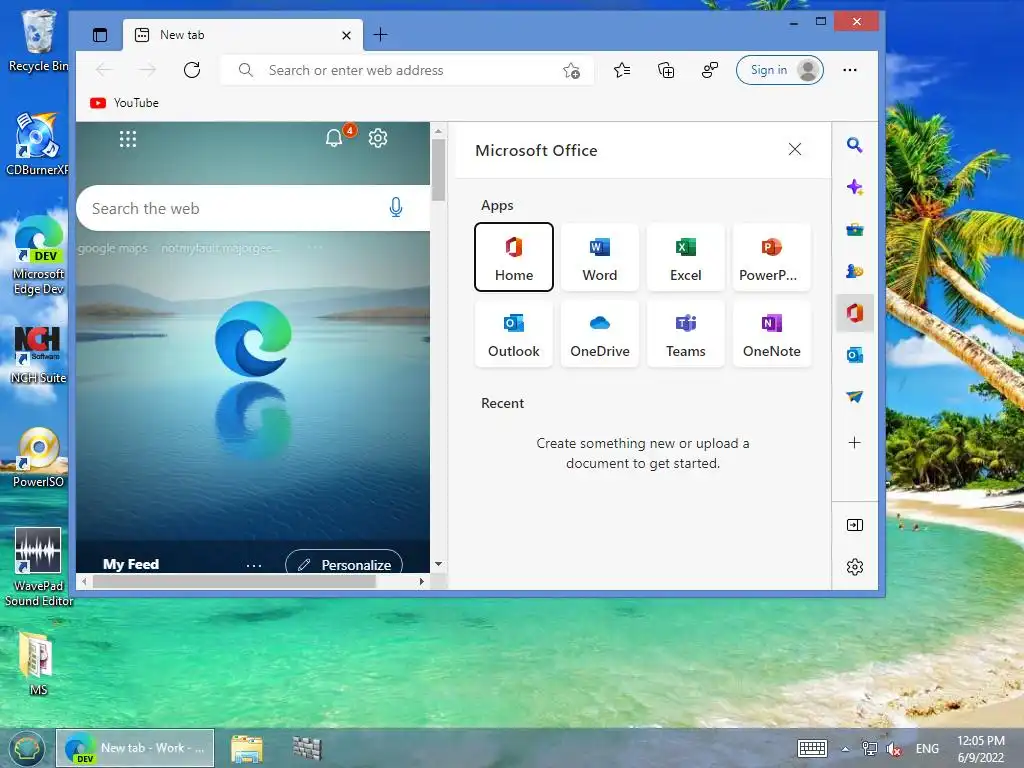The height and width of the screenshot is (768, 1024).
Task: Click the Search the web box
Action: 253,208
